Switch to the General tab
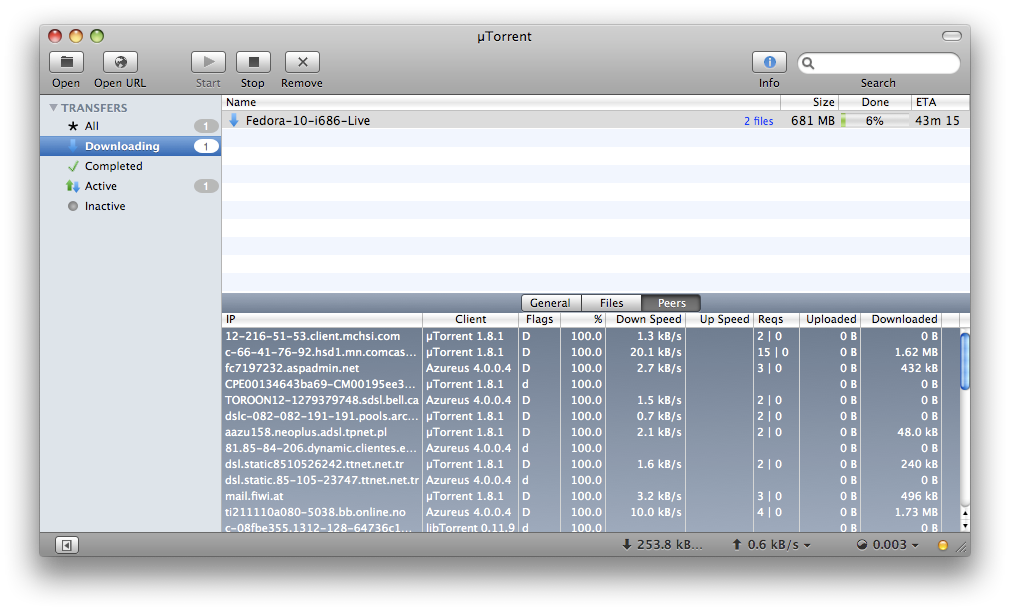 point(551,303)
